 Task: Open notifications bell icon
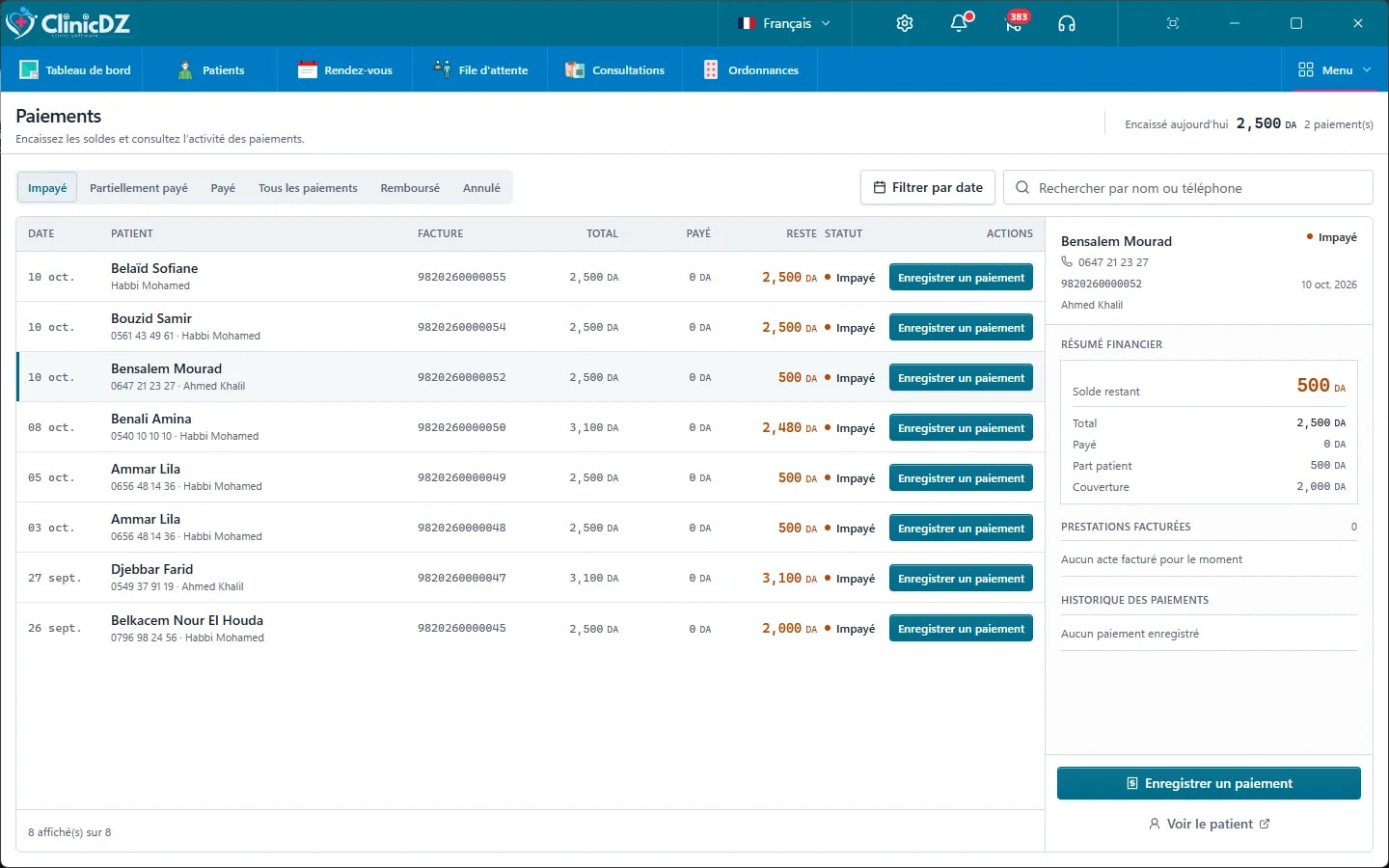tap(959, 23)
